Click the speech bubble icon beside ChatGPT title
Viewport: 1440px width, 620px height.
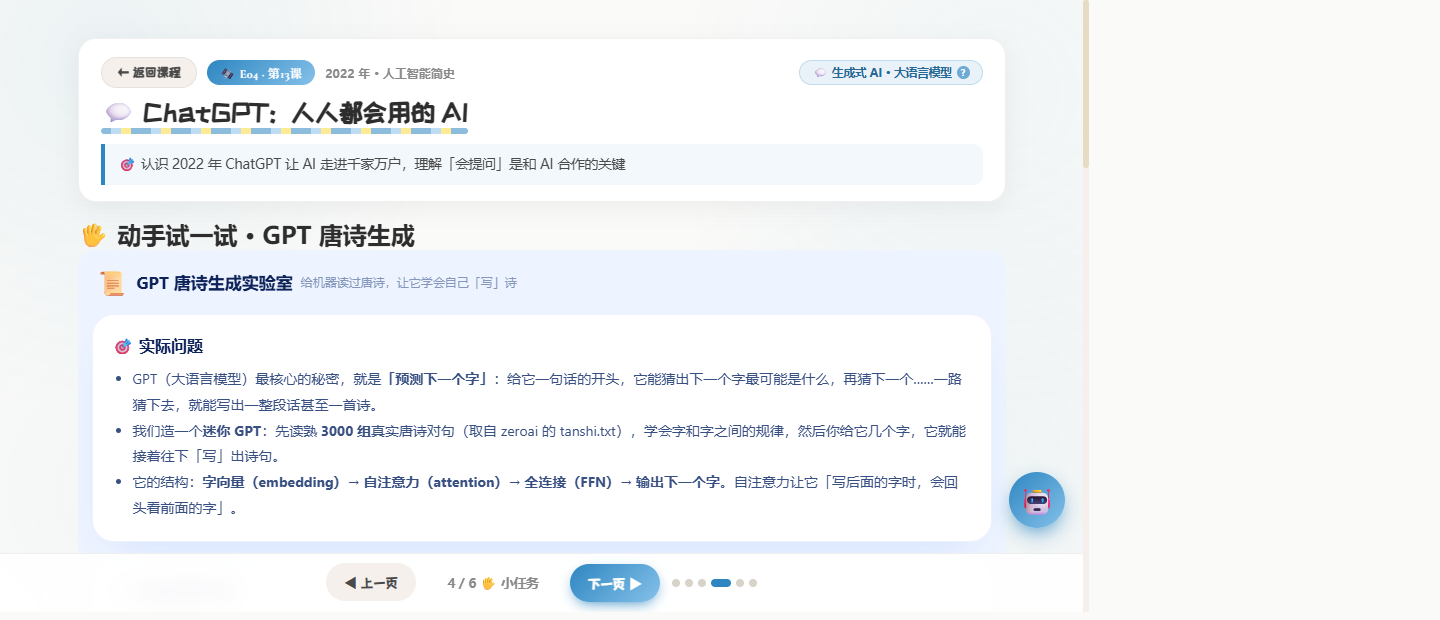click(x=118, y=113)
